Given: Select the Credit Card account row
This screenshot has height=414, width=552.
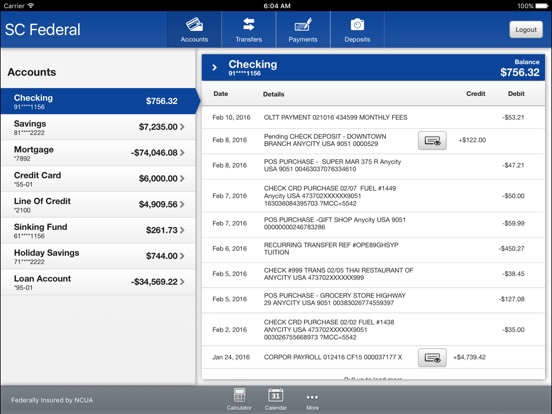Looking at the screenshot, I should tap(98, 179).
